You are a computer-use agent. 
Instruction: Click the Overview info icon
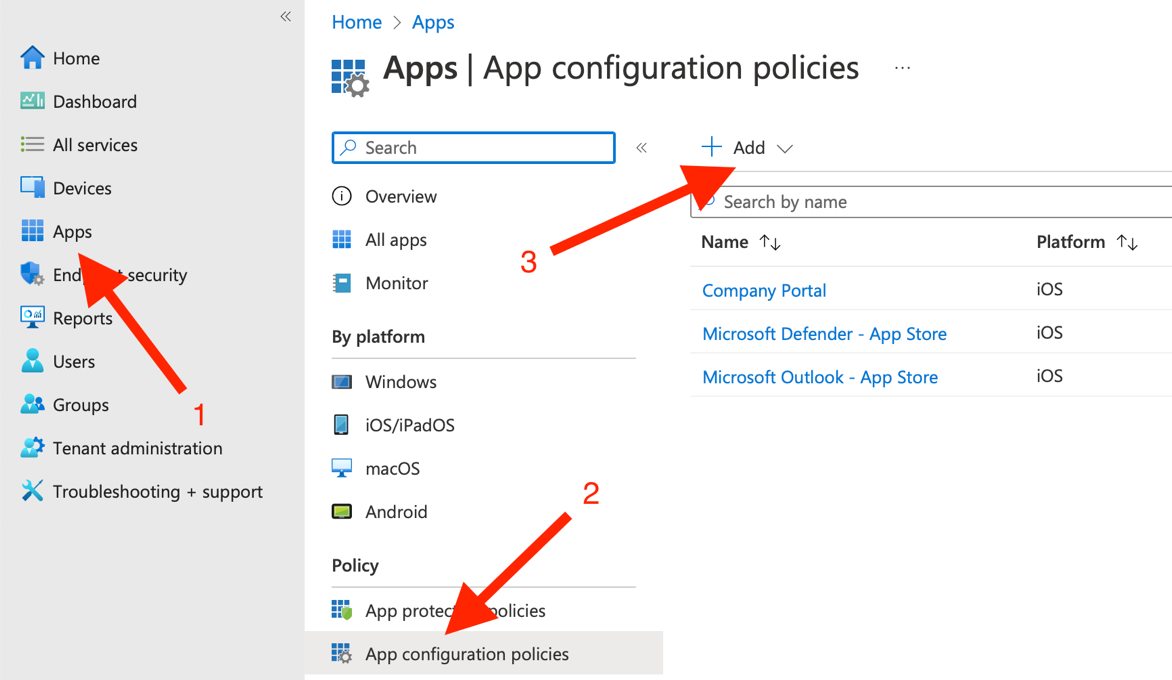[x=342, y=197]
